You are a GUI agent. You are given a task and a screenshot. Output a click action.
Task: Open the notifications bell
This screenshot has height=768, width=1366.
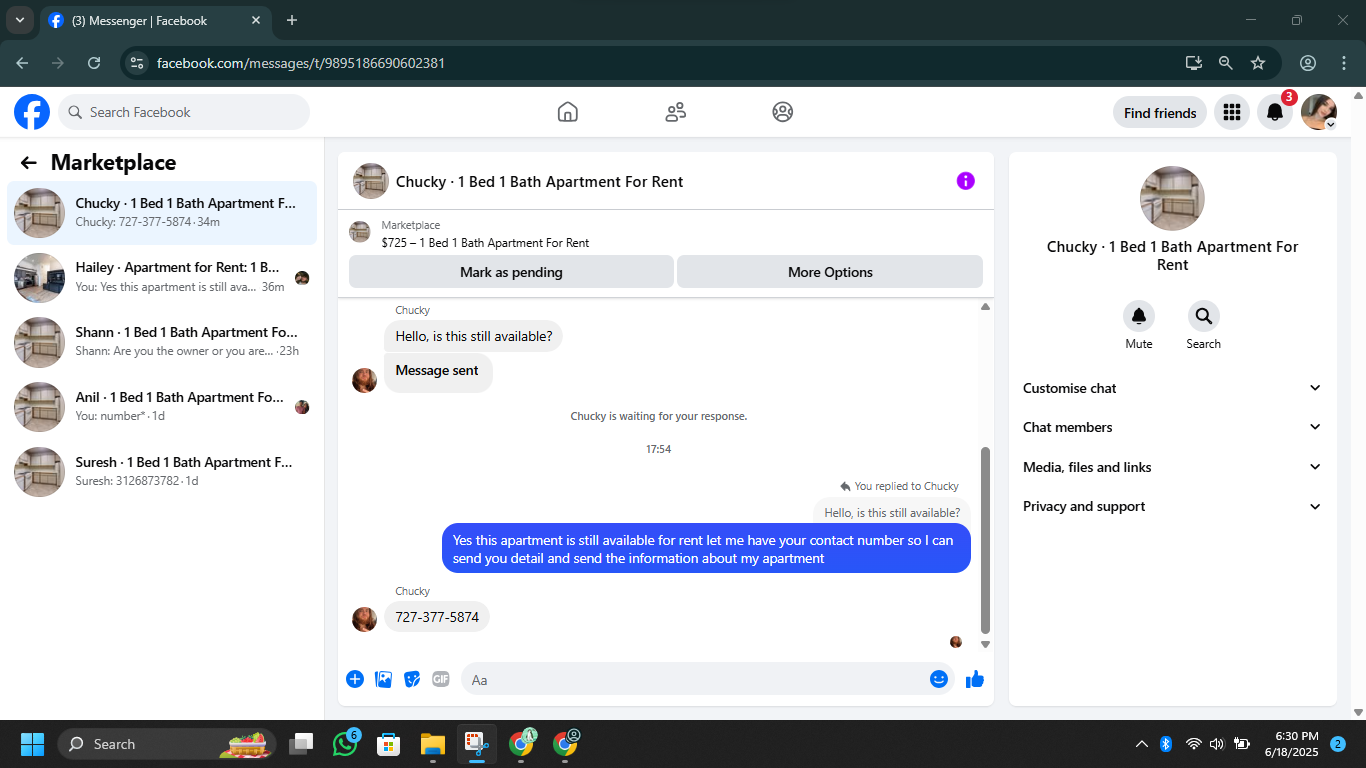(x=1275, y=113)
